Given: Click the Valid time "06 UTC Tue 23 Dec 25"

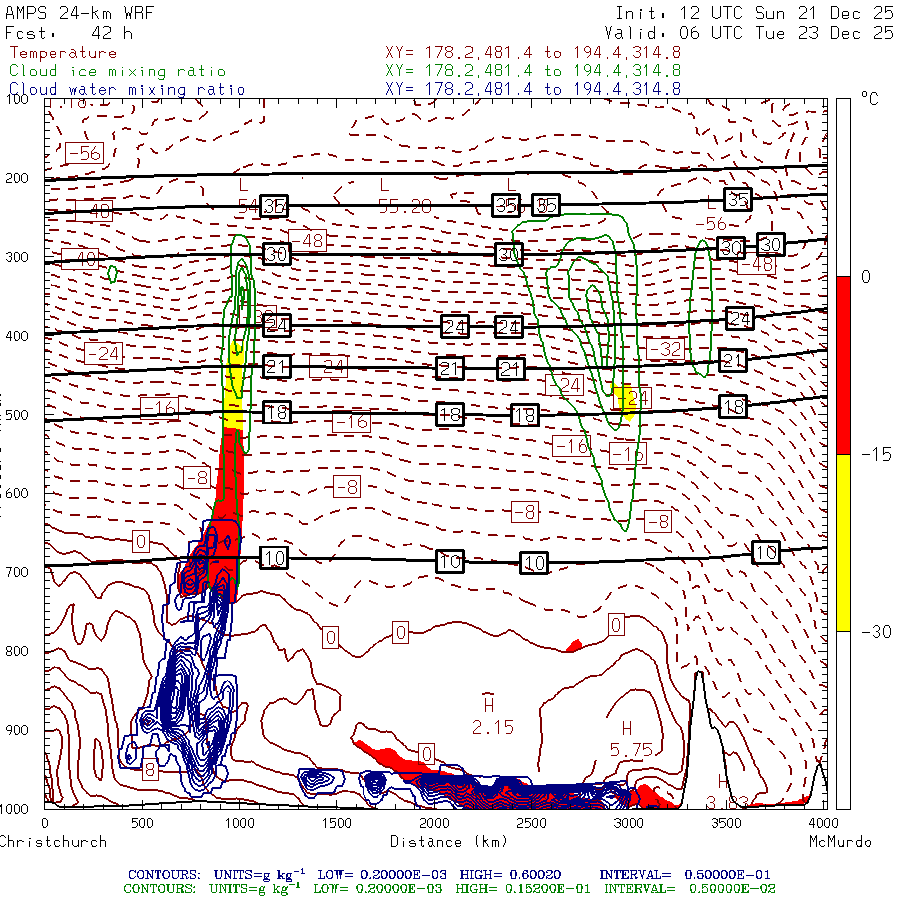Looking at the screenshot, I should click(786, 33).
